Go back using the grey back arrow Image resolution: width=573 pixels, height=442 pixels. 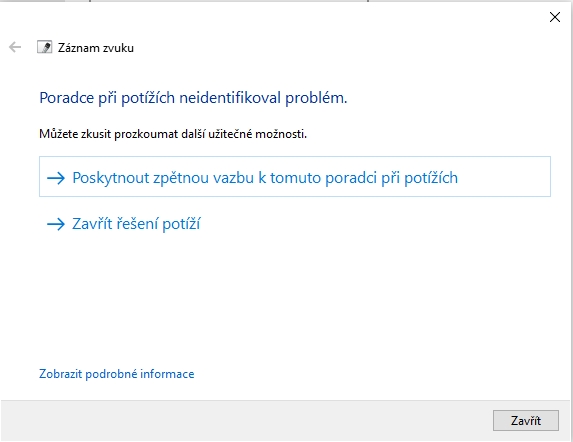(x=15, y=47)
